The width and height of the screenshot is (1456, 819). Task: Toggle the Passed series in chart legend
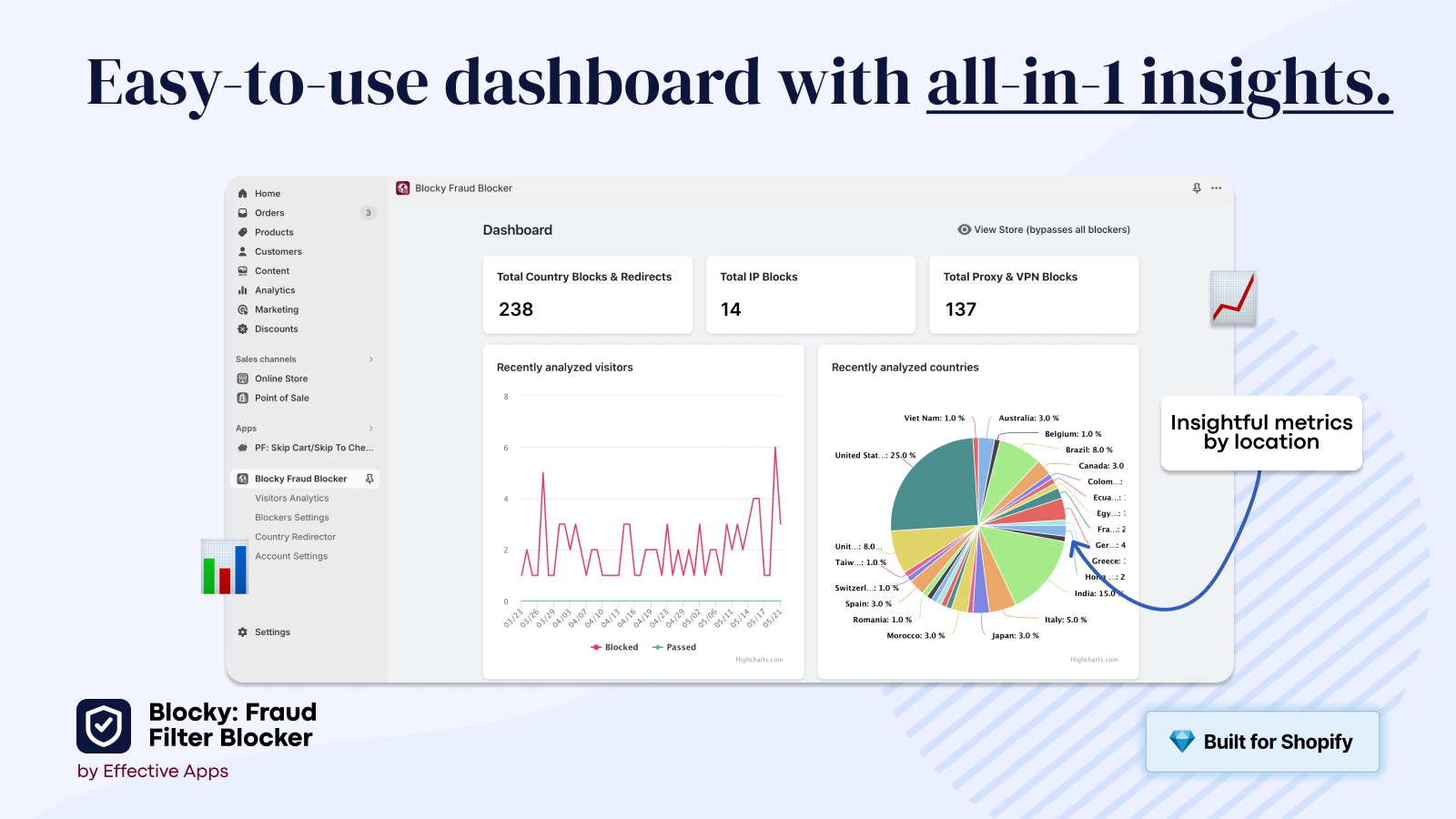pyautogui.click(x=674, y=647)
